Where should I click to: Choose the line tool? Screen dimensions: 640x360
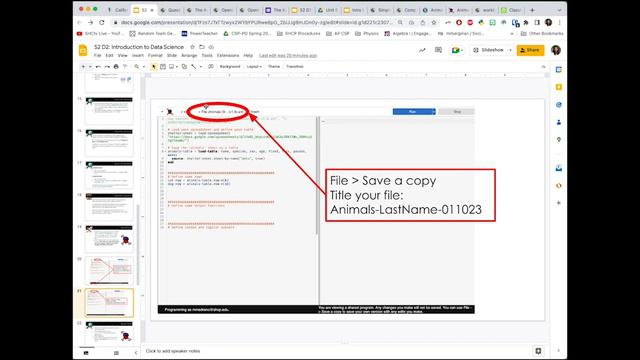point(193,67)
